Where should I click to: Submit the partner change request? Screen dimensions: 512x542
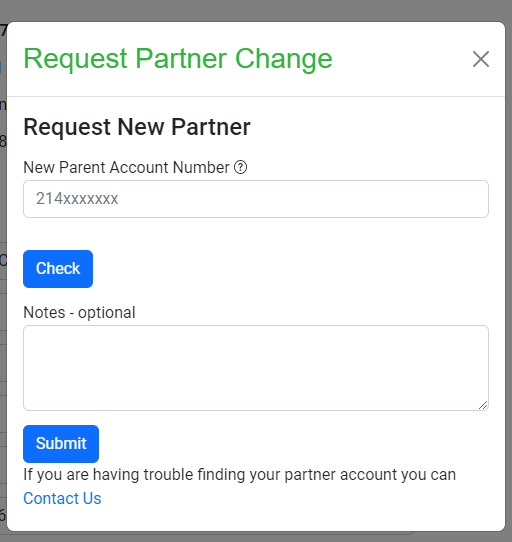61,443
